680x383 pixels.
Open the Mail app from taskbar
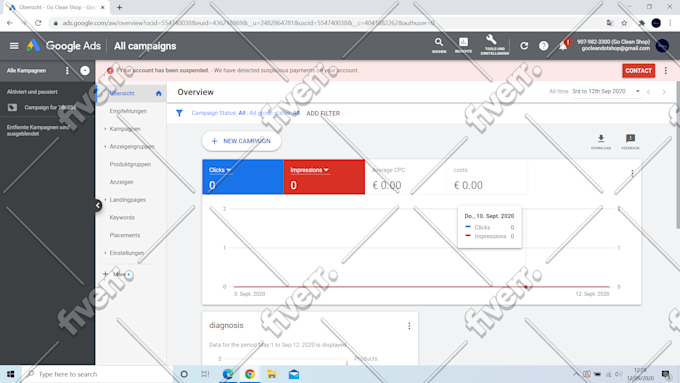[x=294, y=374]
